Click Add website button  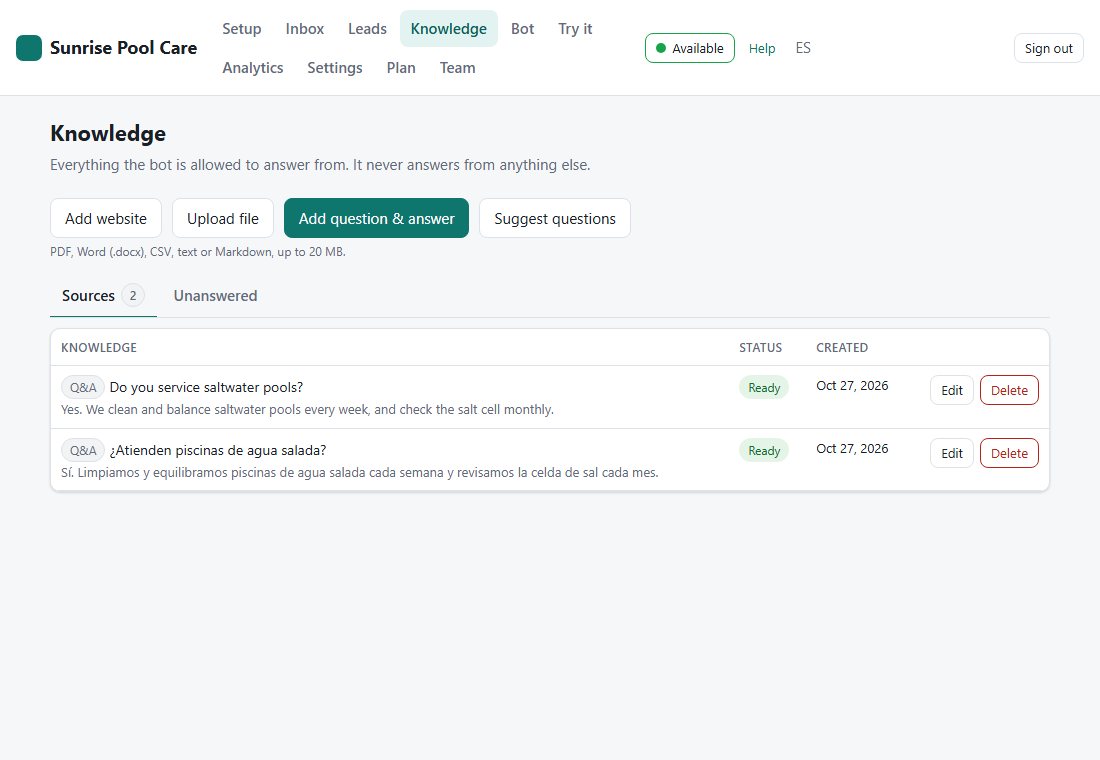pyautogui.click(x=106, y=218)
